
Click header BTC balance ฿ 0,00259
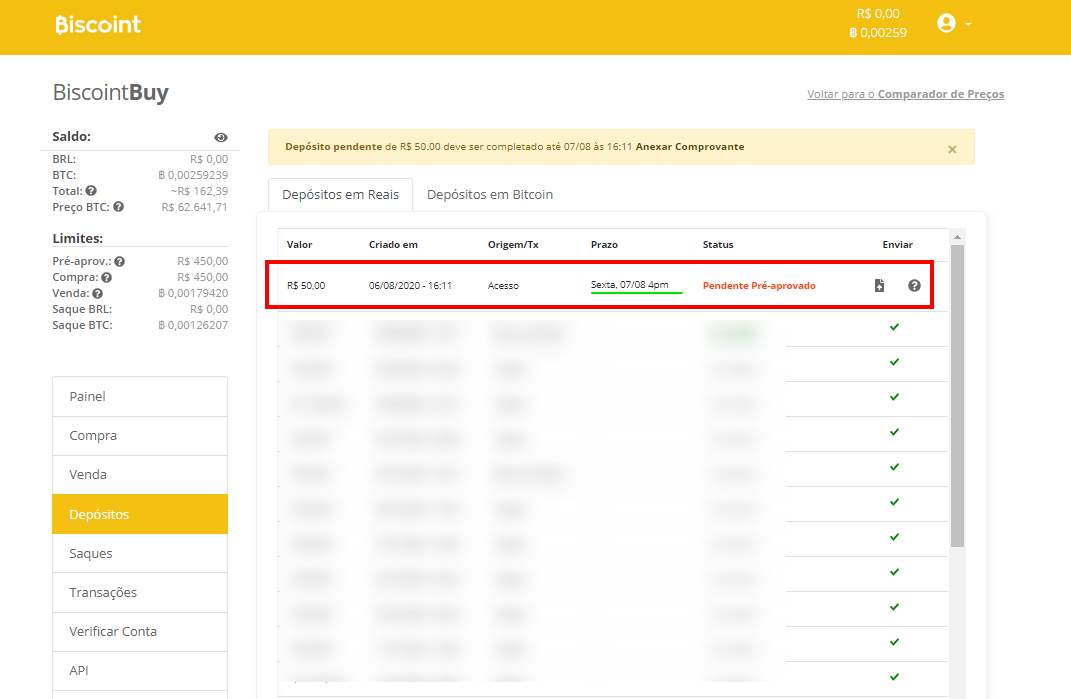(878, 33)
